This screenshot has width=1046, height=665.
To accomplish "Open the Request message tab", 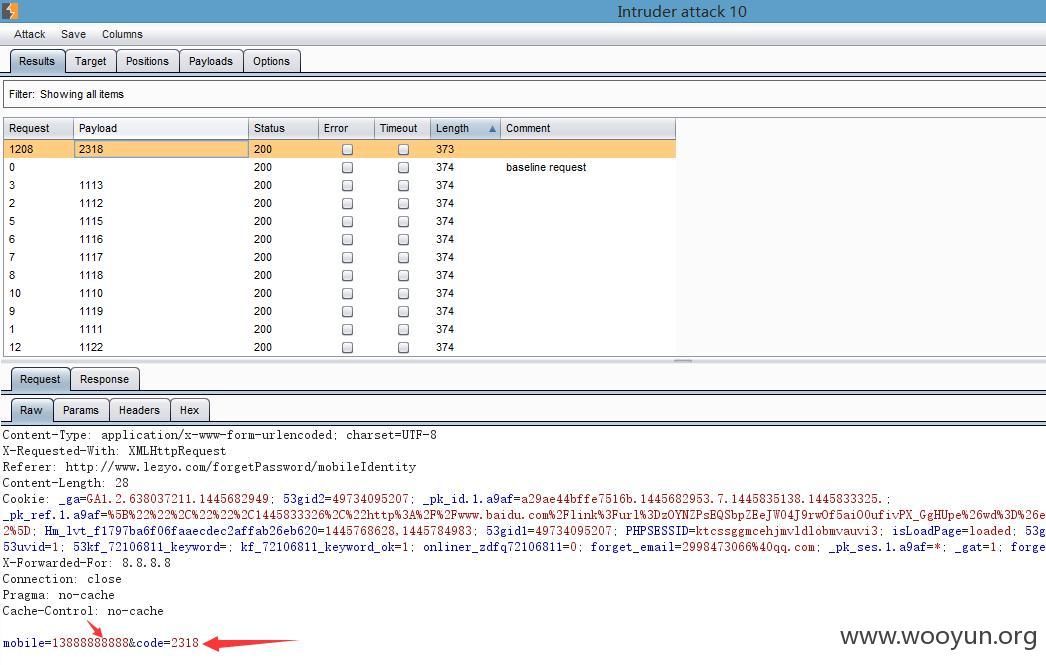I will click(40, 379).
